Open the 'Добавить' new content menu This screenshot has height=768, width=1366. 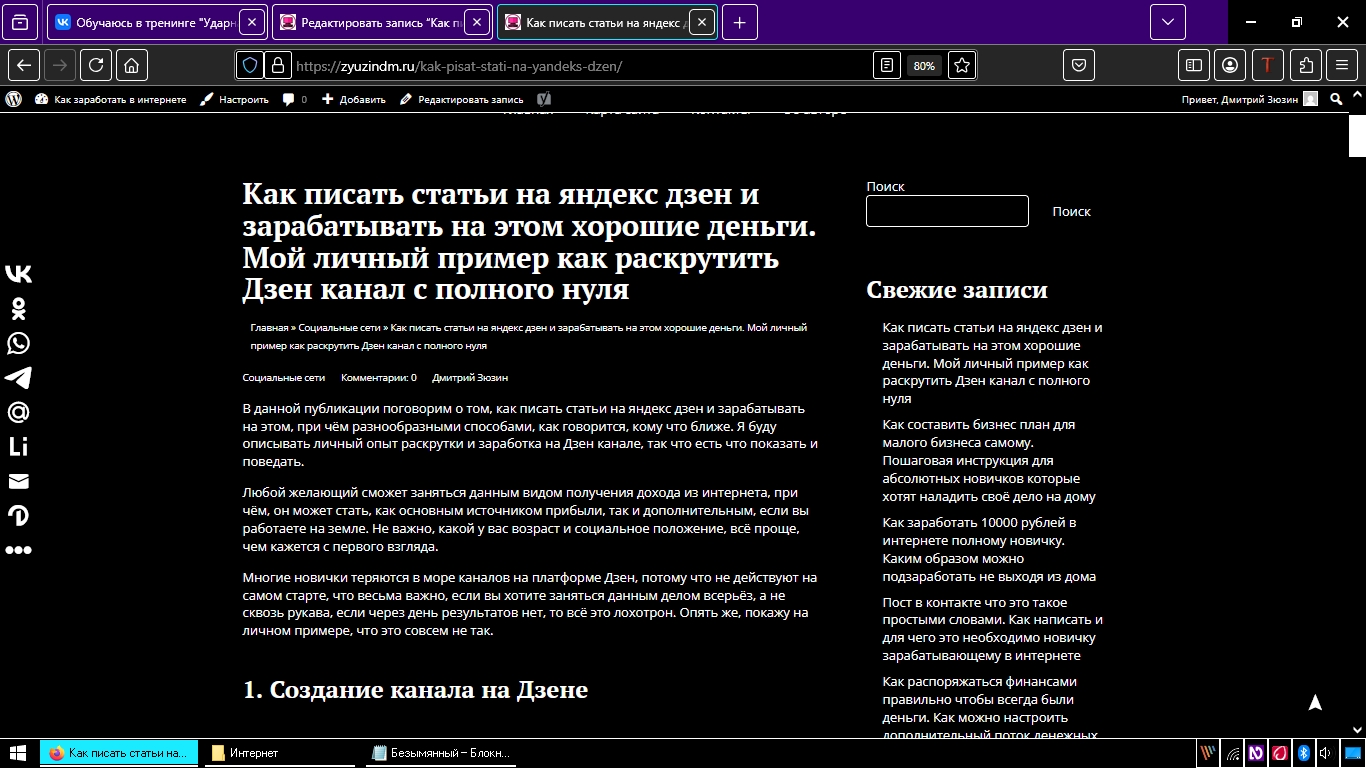(x=354, y=99)
